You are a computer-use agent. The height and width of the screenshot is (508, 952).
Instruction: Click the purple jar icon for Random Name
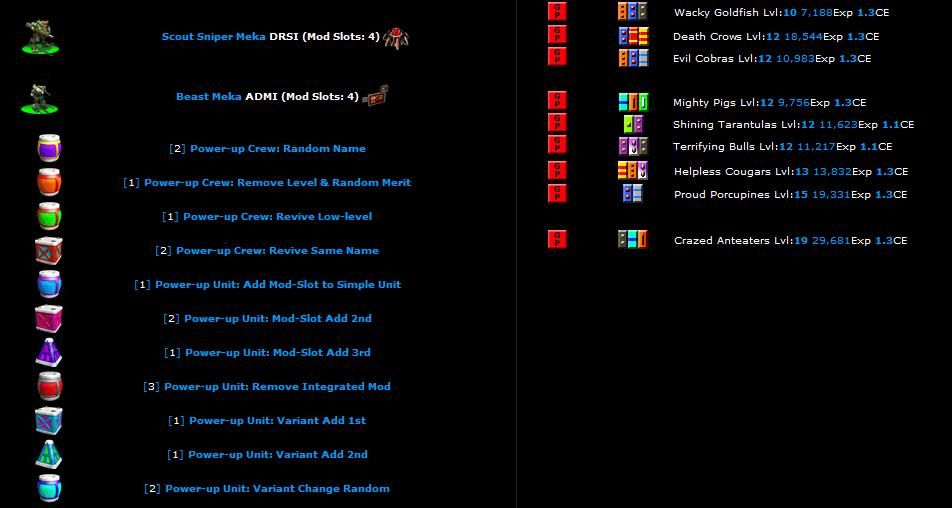(x=49, y=148)
